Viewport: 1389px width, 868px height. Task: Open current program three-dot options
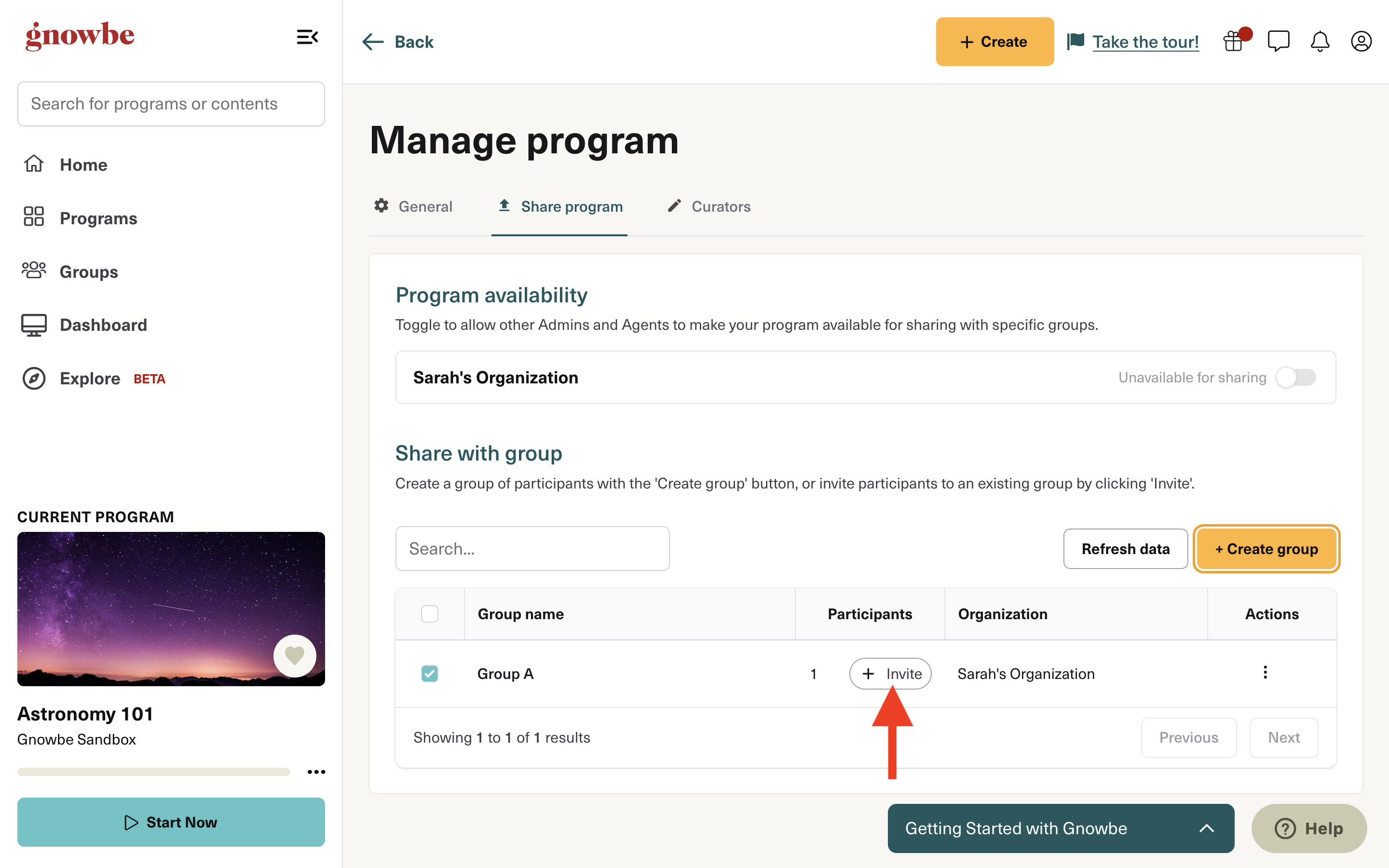click(316, 772)
